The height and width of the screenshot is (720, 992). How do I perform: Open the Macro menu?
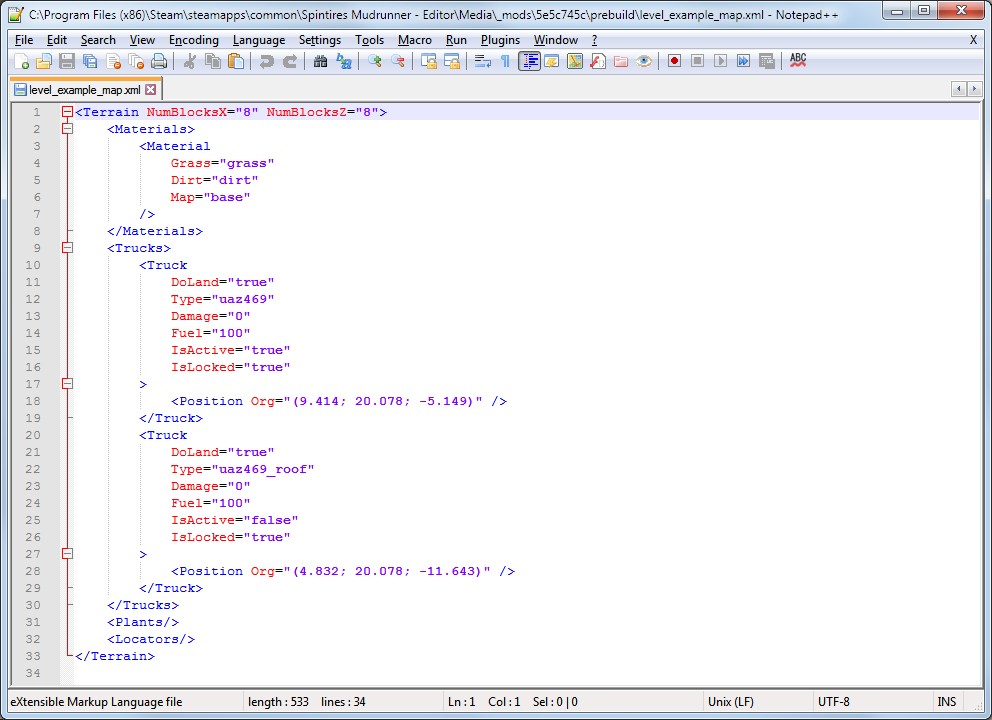[415, 40]
